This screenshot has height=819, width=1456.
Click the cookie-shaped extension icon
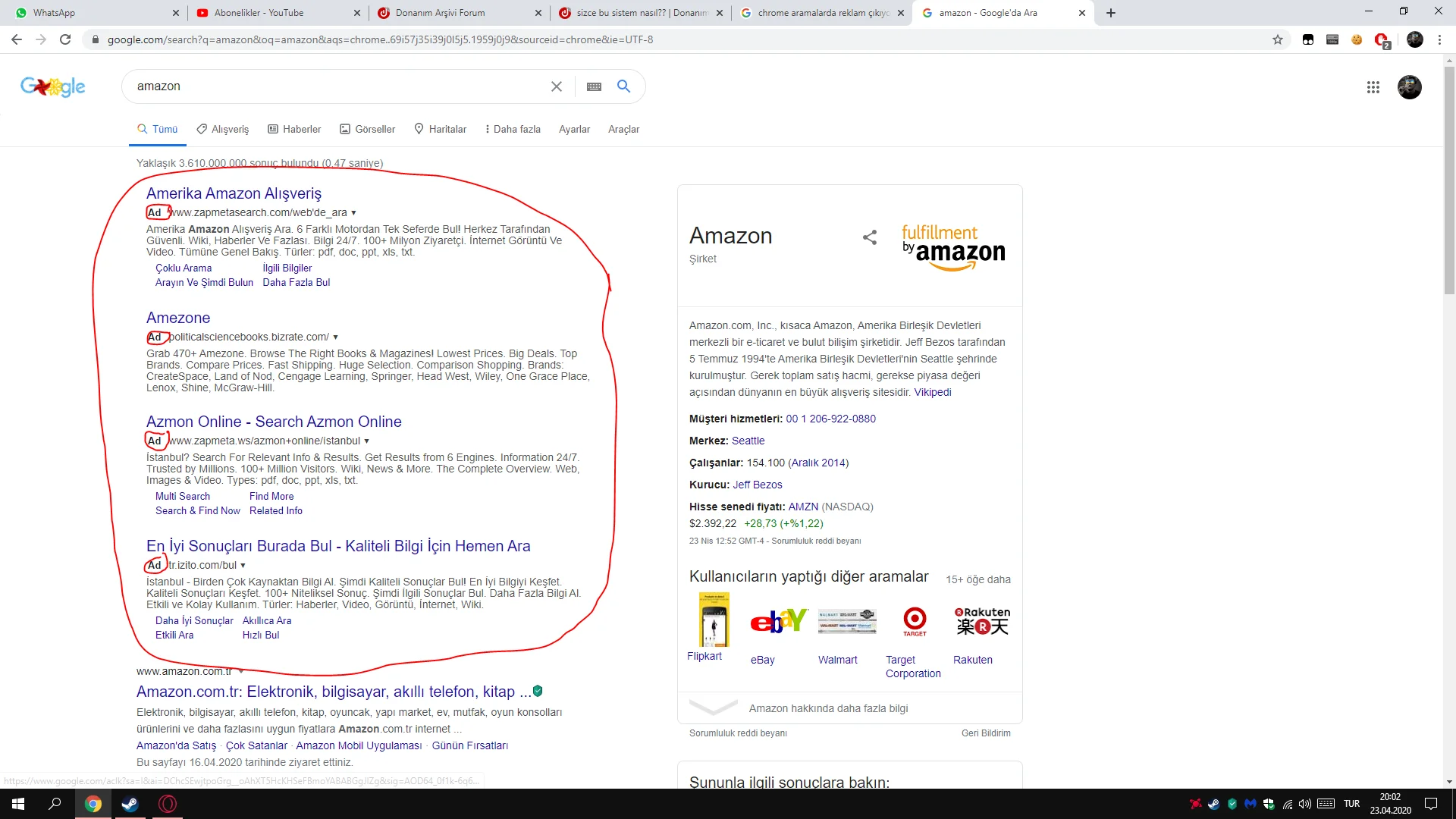click(1357, 39)
